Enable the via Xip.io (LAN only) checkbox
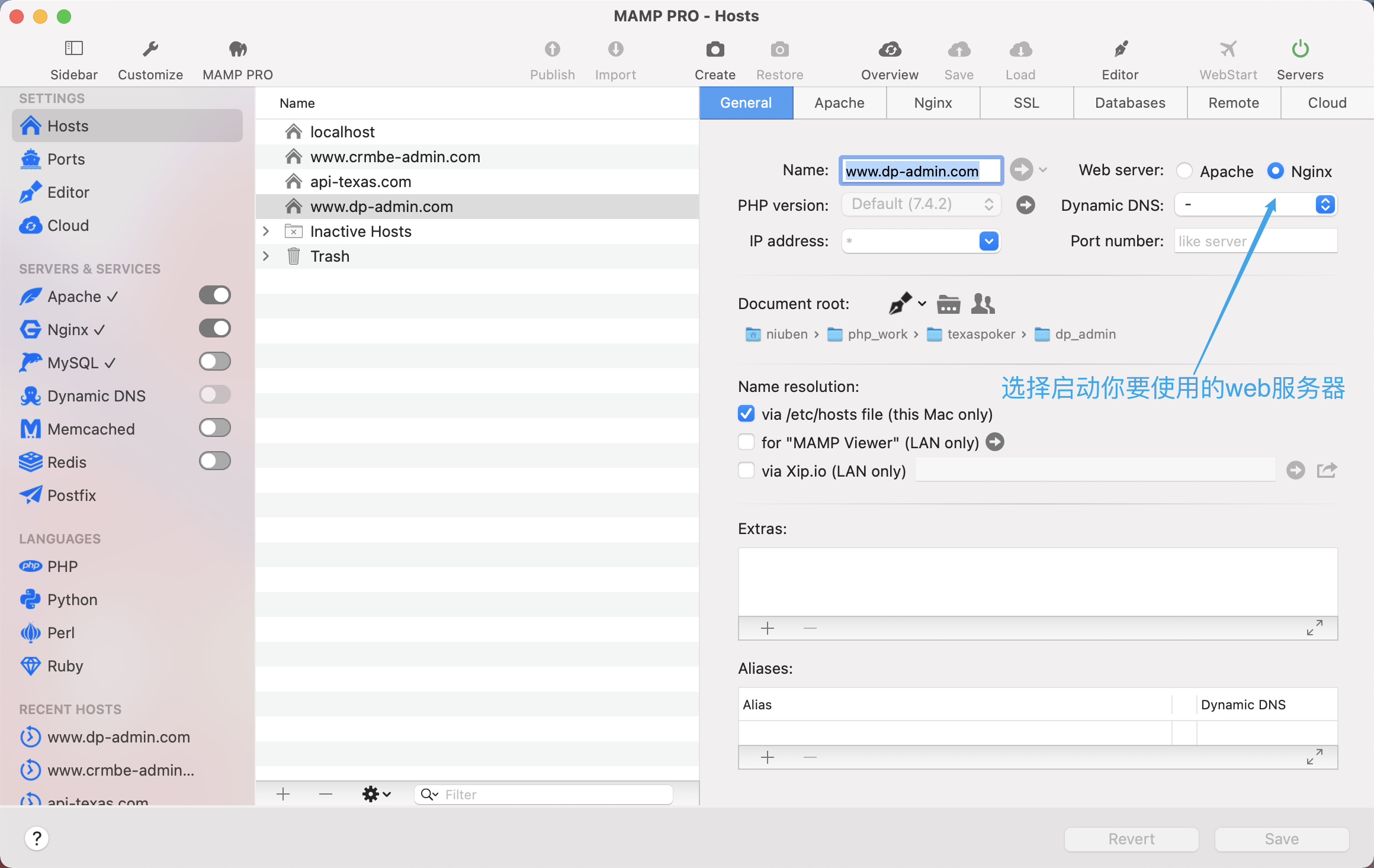This screenshot has width=1374, height=868. [746, 471]
